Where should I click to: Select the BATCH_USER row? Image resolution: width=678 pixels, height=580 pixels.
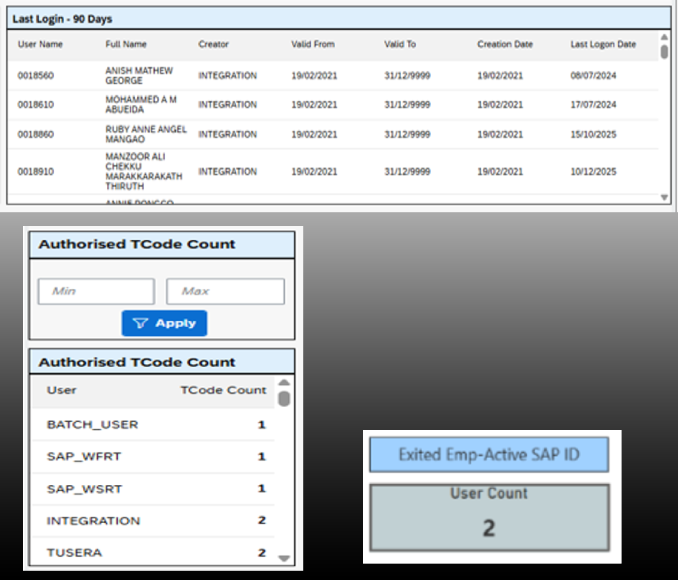[93, 424]
